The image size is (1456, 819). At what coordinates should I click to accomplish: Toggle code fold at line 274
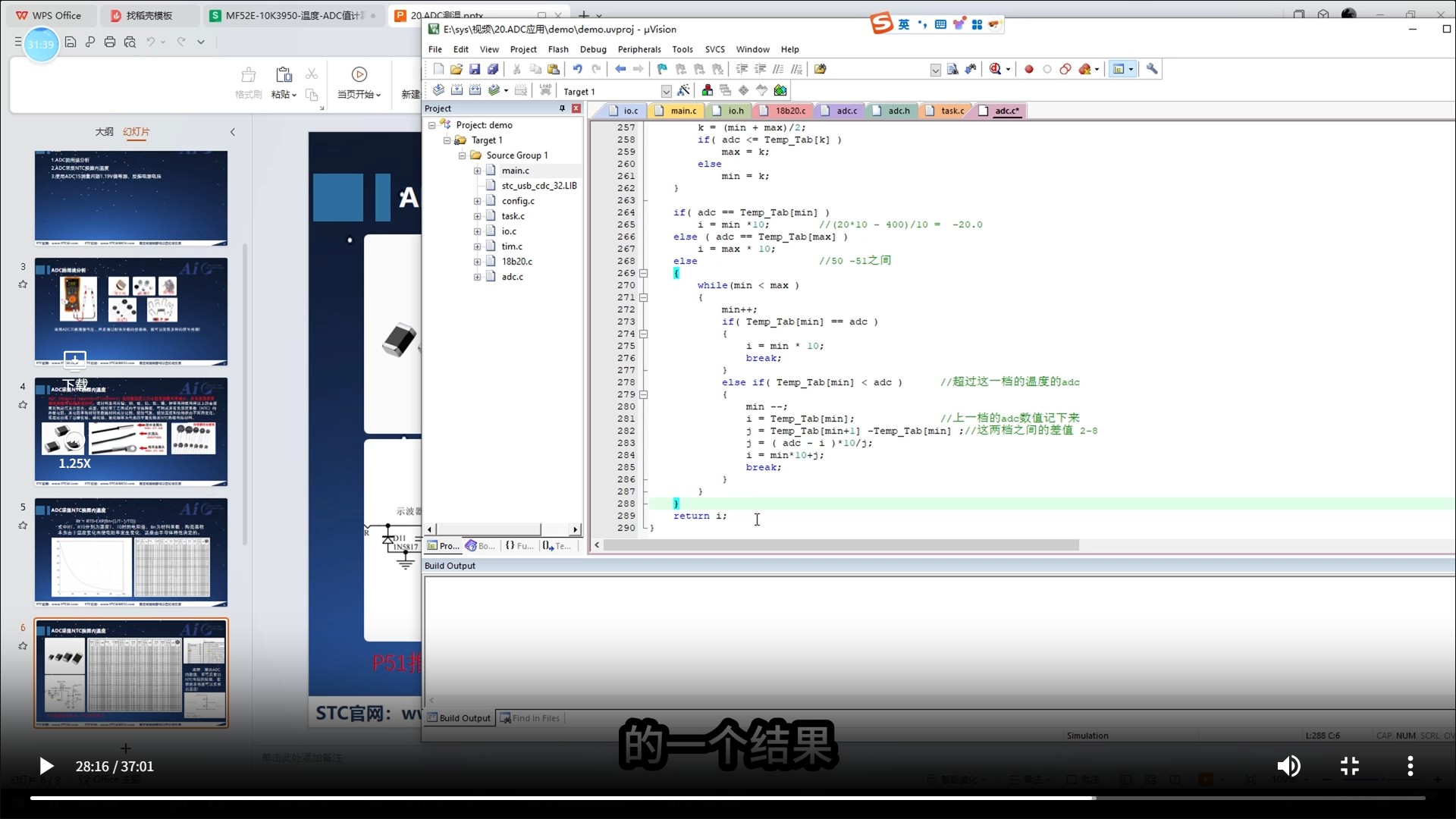click(643, 334)
